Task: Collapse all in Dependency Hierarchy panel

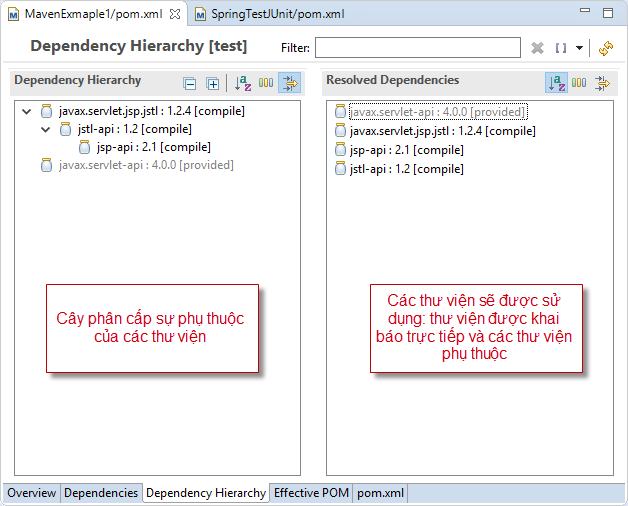Action: 190,84
